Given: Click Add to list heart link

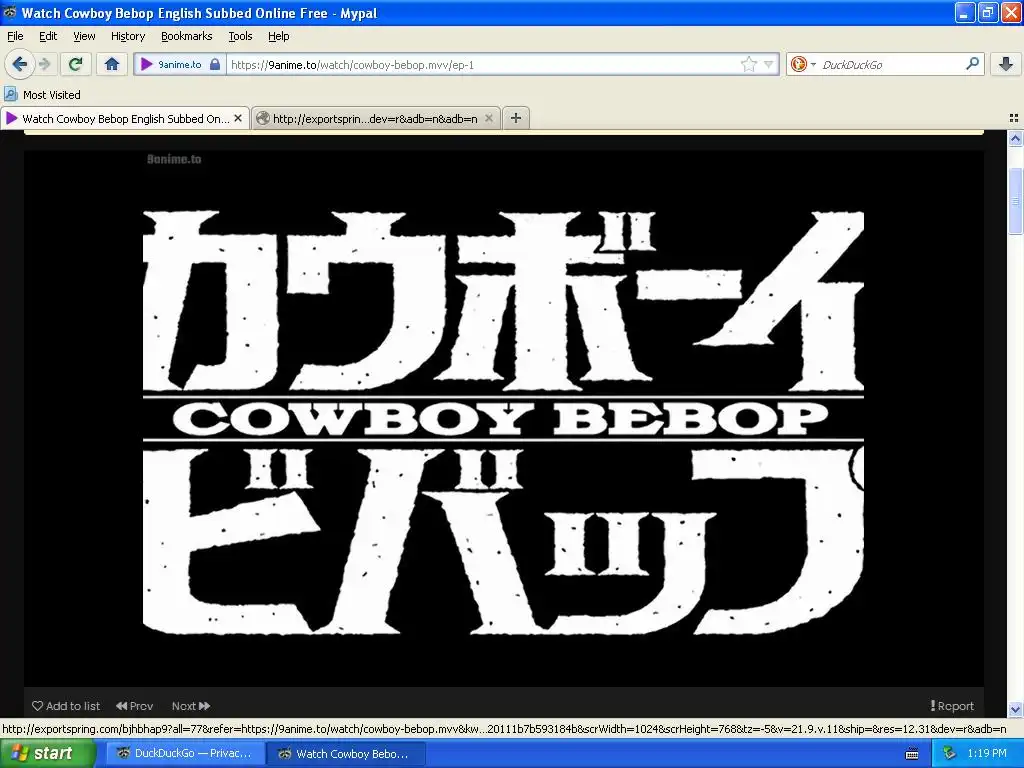Looking at the screenshot, I should click(66, 706).
